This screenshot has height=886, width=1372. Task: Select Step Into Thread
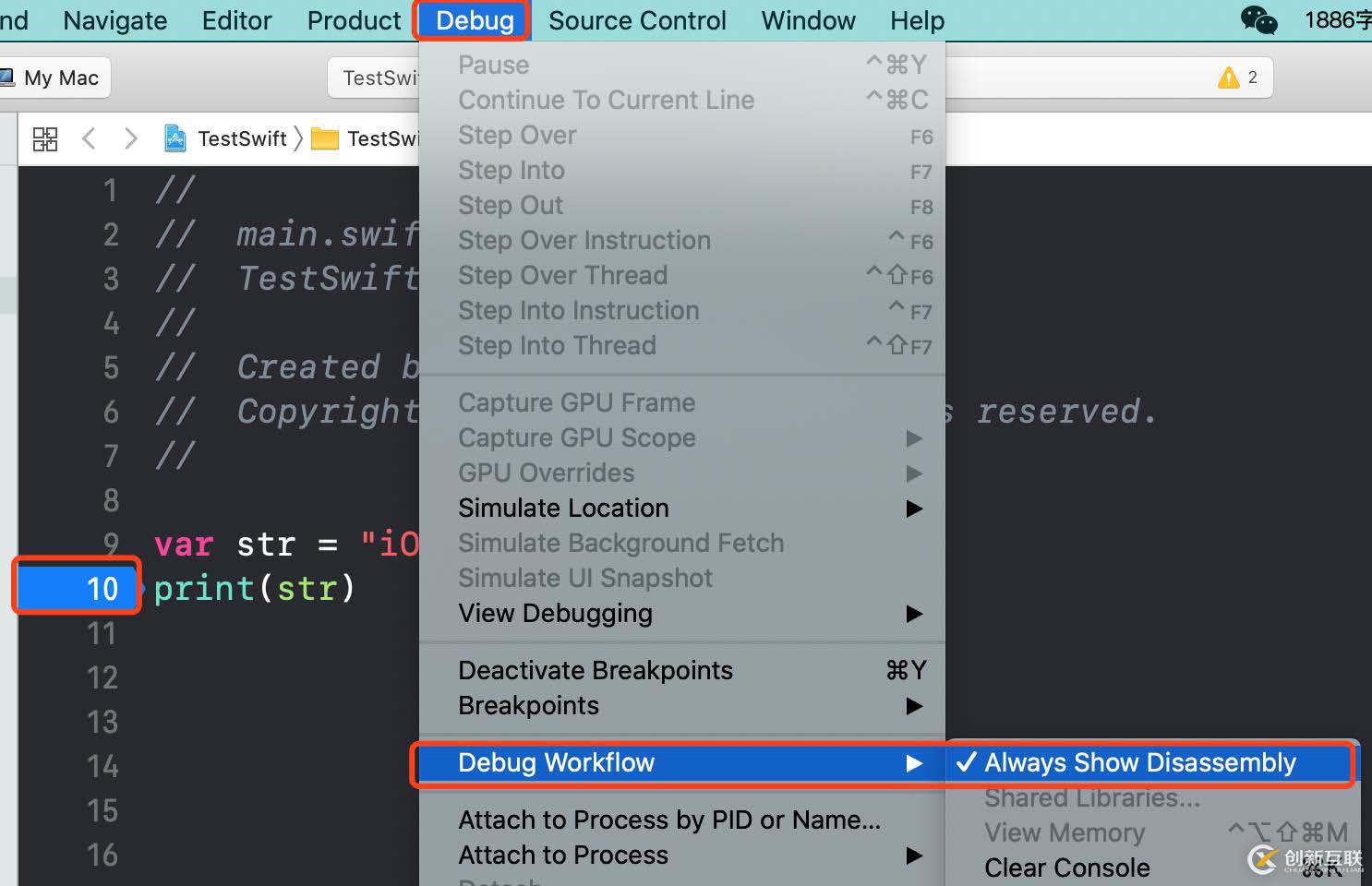click(x=682, y=345)
